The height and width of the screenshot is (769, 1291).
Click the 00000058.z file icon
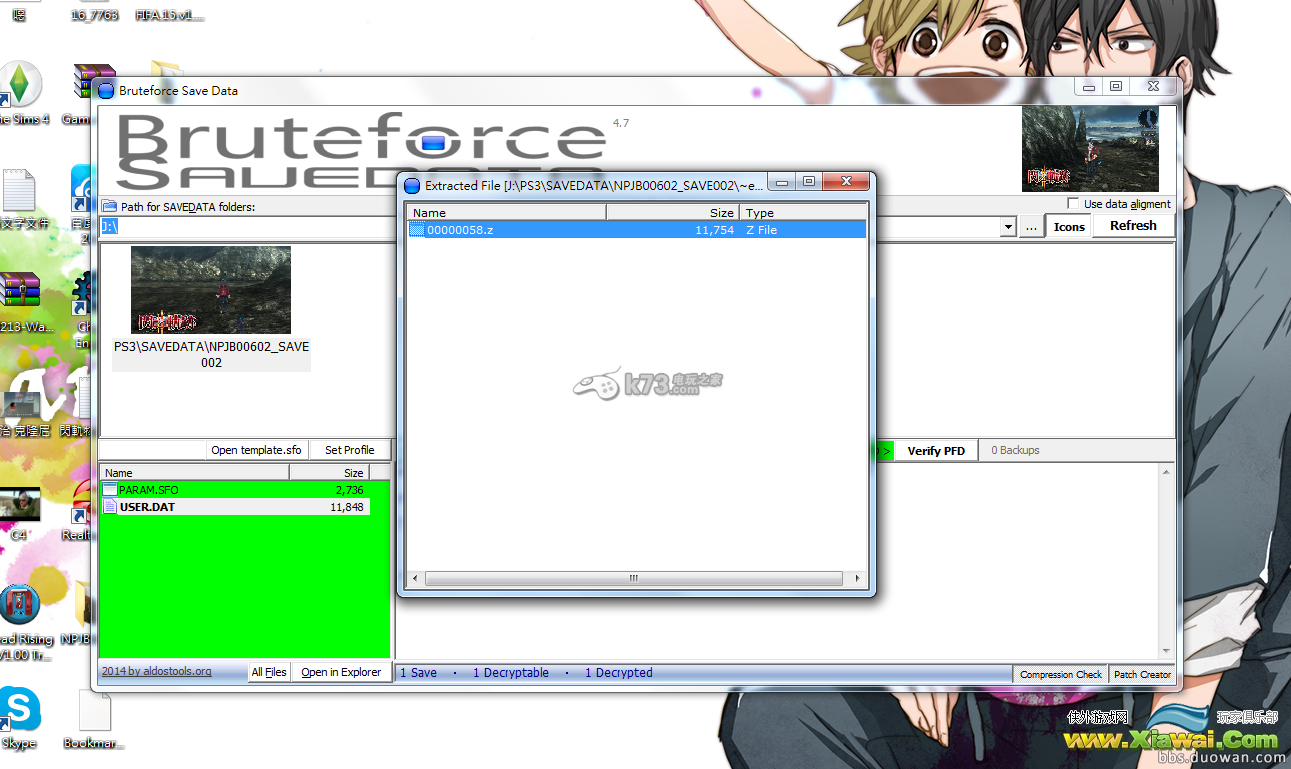click(417, 230)
